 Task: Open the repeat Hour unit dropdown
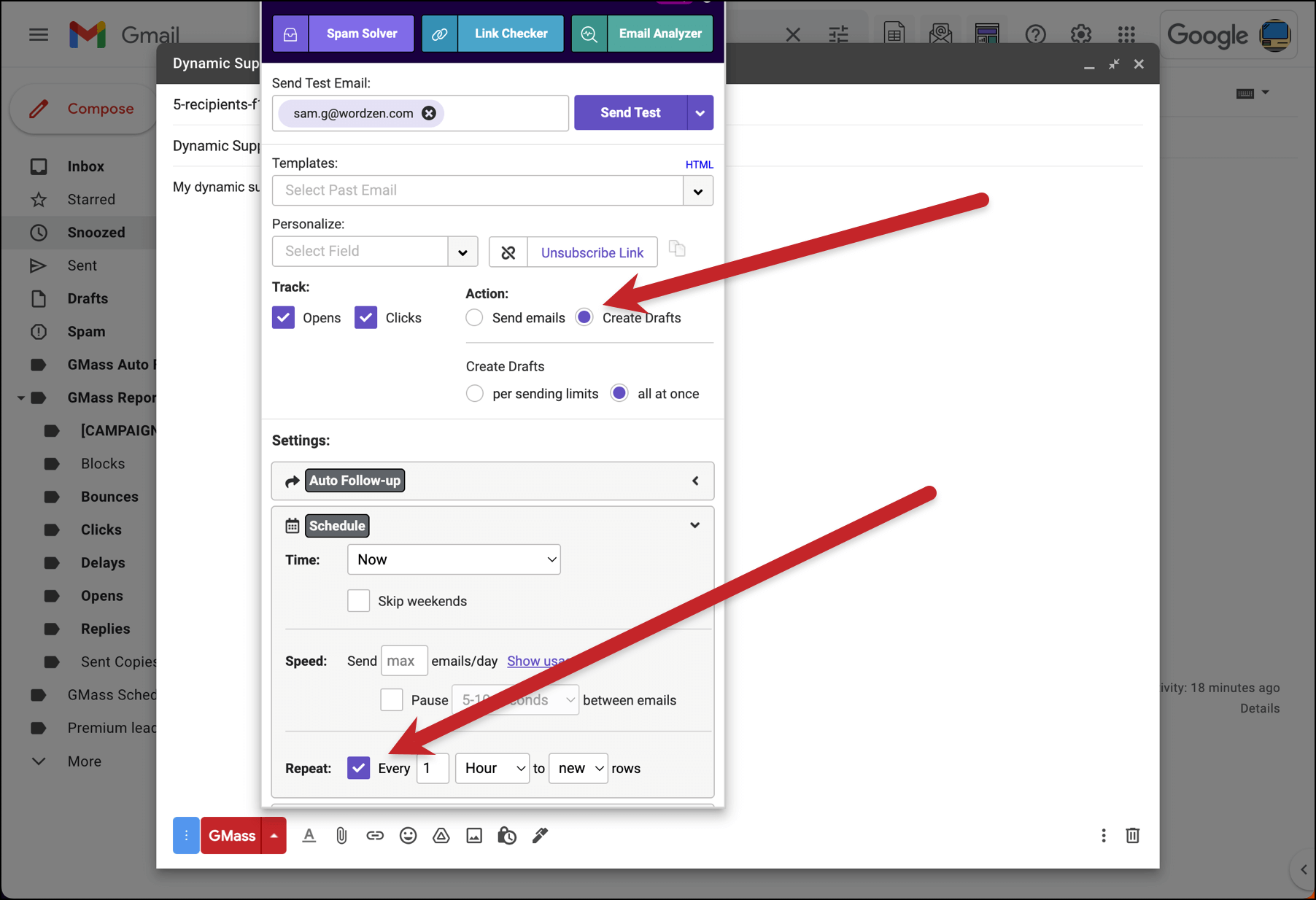(x=492, y=769)
